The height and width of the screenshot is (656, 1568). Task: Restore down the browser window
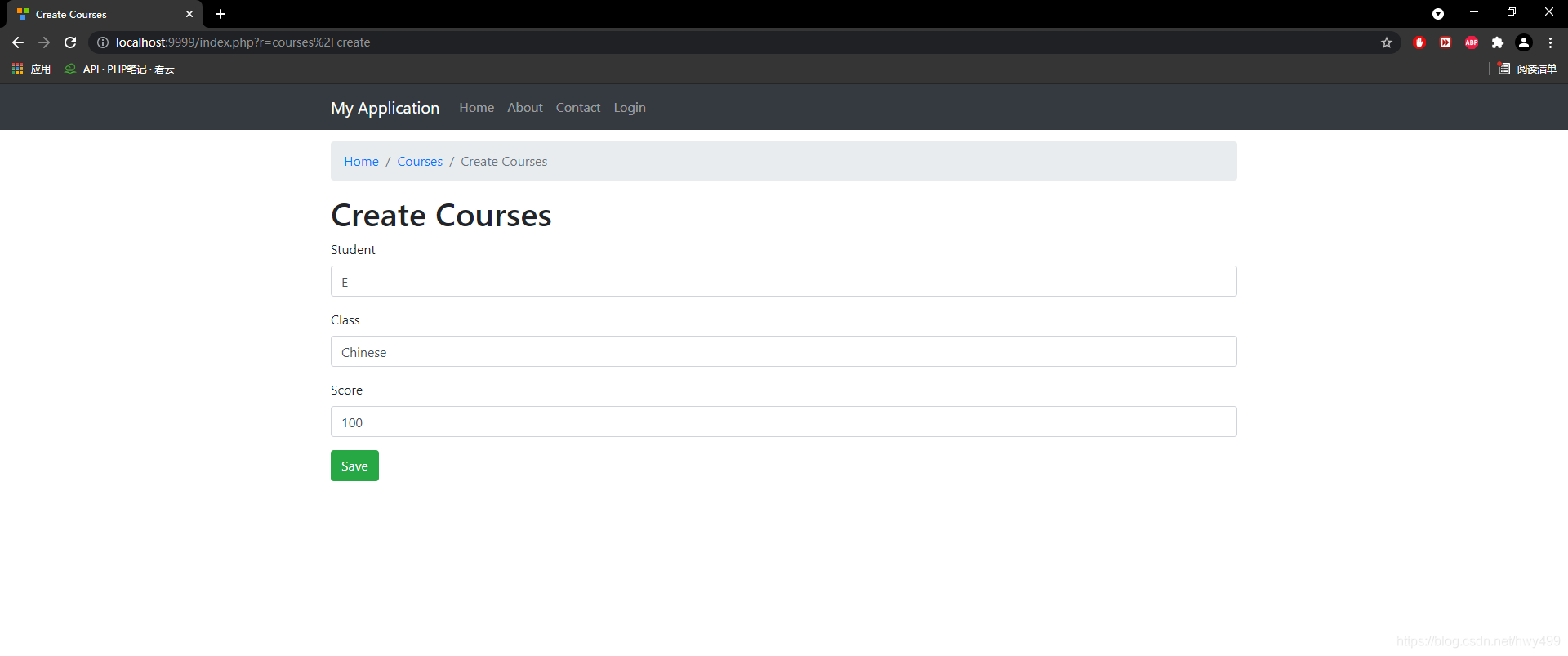tap(1512, 12)
